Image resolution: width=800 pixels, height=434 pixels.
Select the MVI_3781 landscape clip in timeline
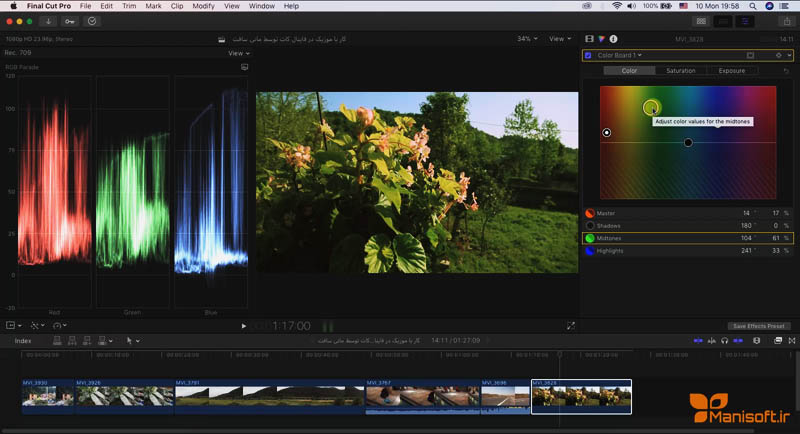[x=270, y=396]
